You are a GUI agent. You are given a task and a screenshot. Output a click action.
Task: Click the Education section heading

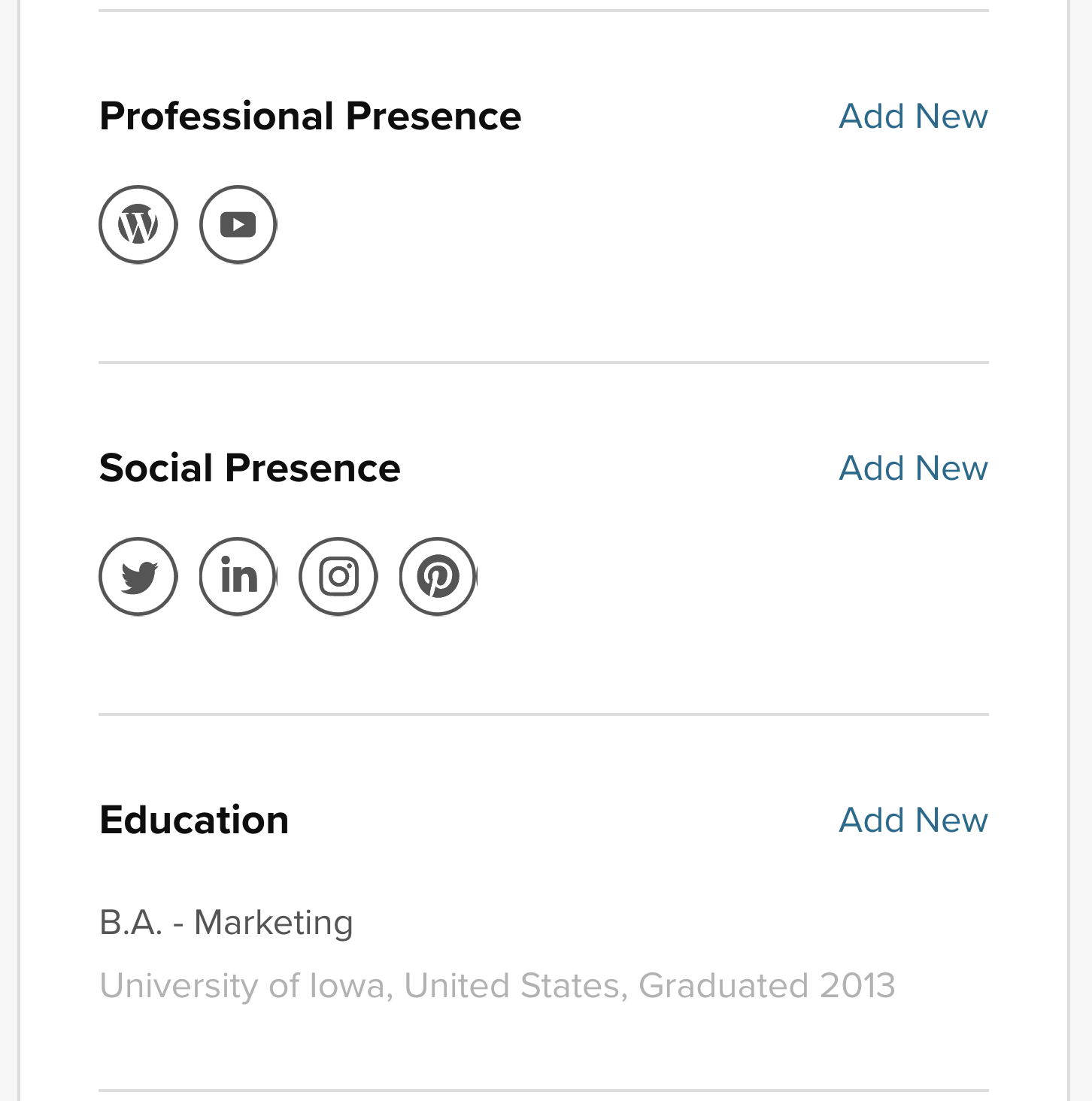click(194, 820)
